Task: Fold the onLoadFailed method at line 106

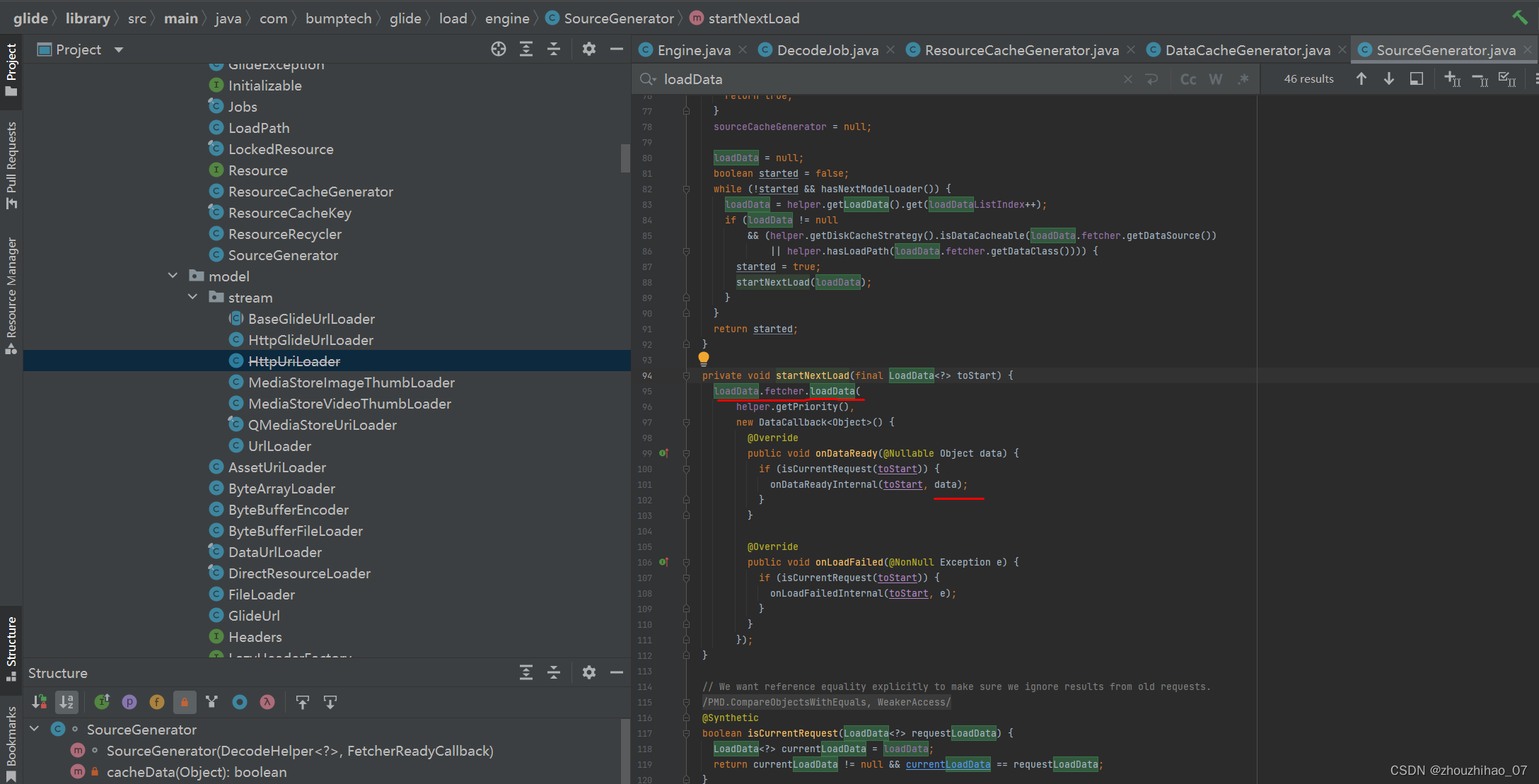Action: tap(686, 562)
